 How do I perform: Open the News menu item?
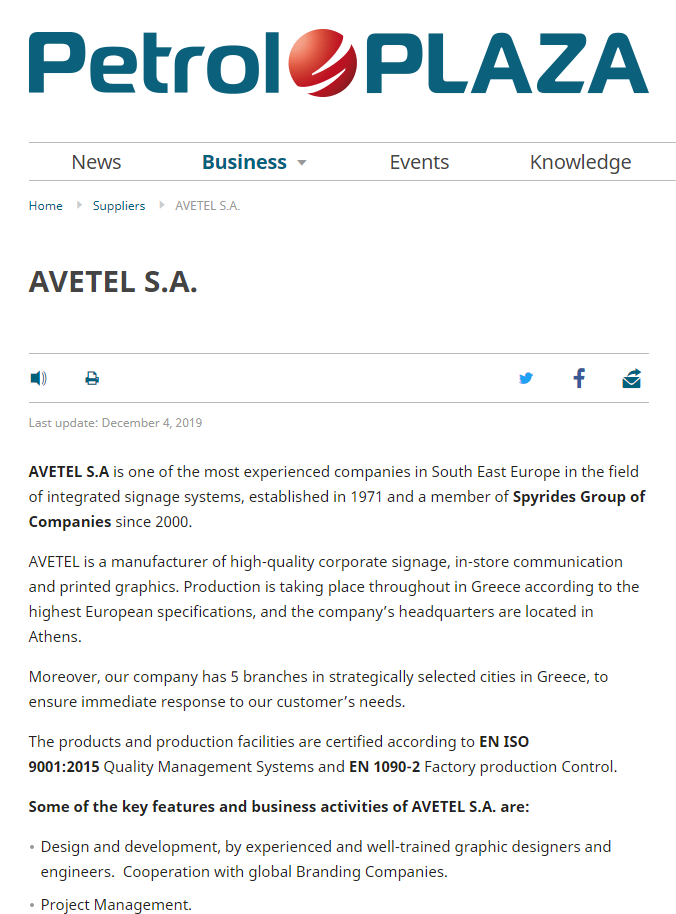pyautogui.click(x=96, y=162)
